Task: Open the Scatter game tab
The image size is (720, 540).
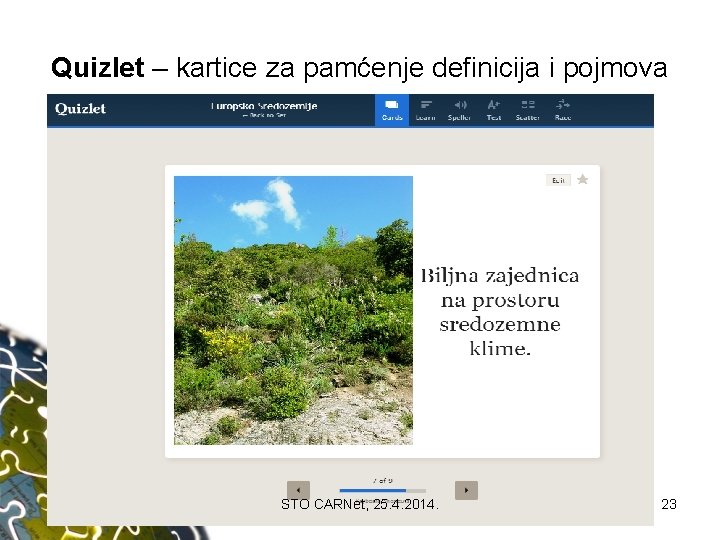Action: pyautogui.click(x=527, y=110)
